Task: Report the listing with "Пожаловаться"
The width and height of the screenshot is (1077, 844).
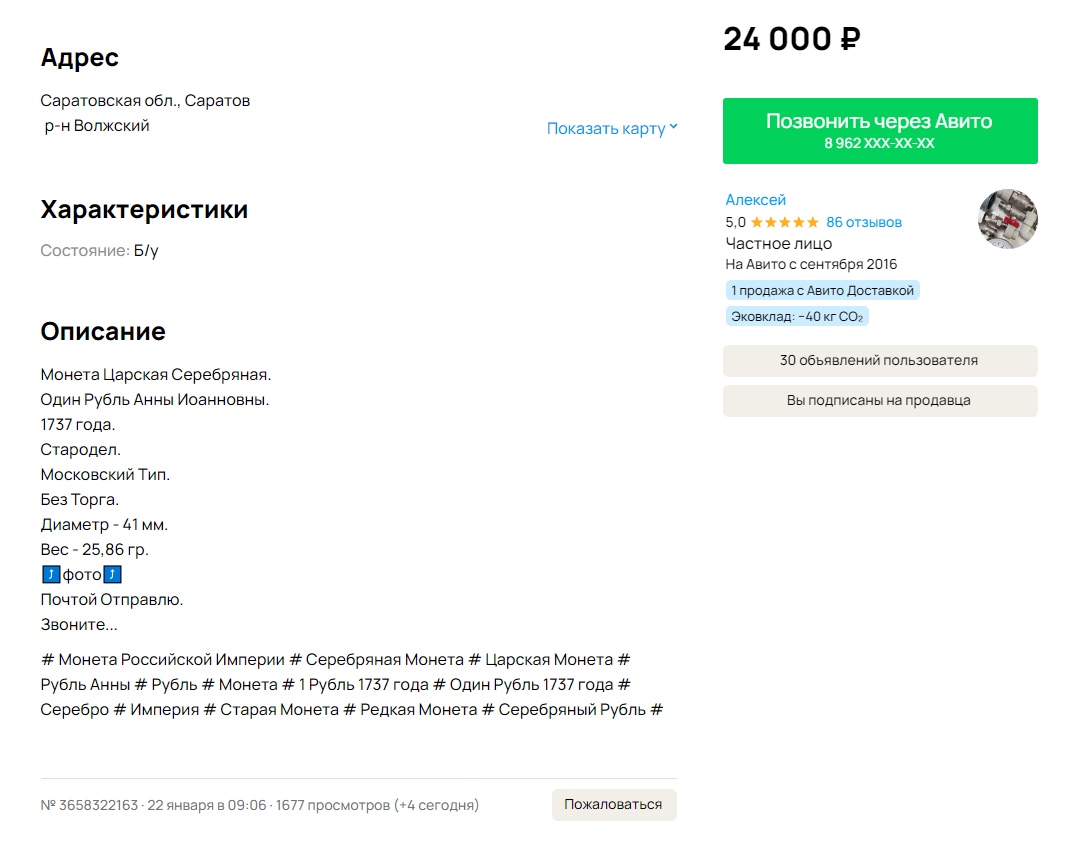Action: coord(613,805)
